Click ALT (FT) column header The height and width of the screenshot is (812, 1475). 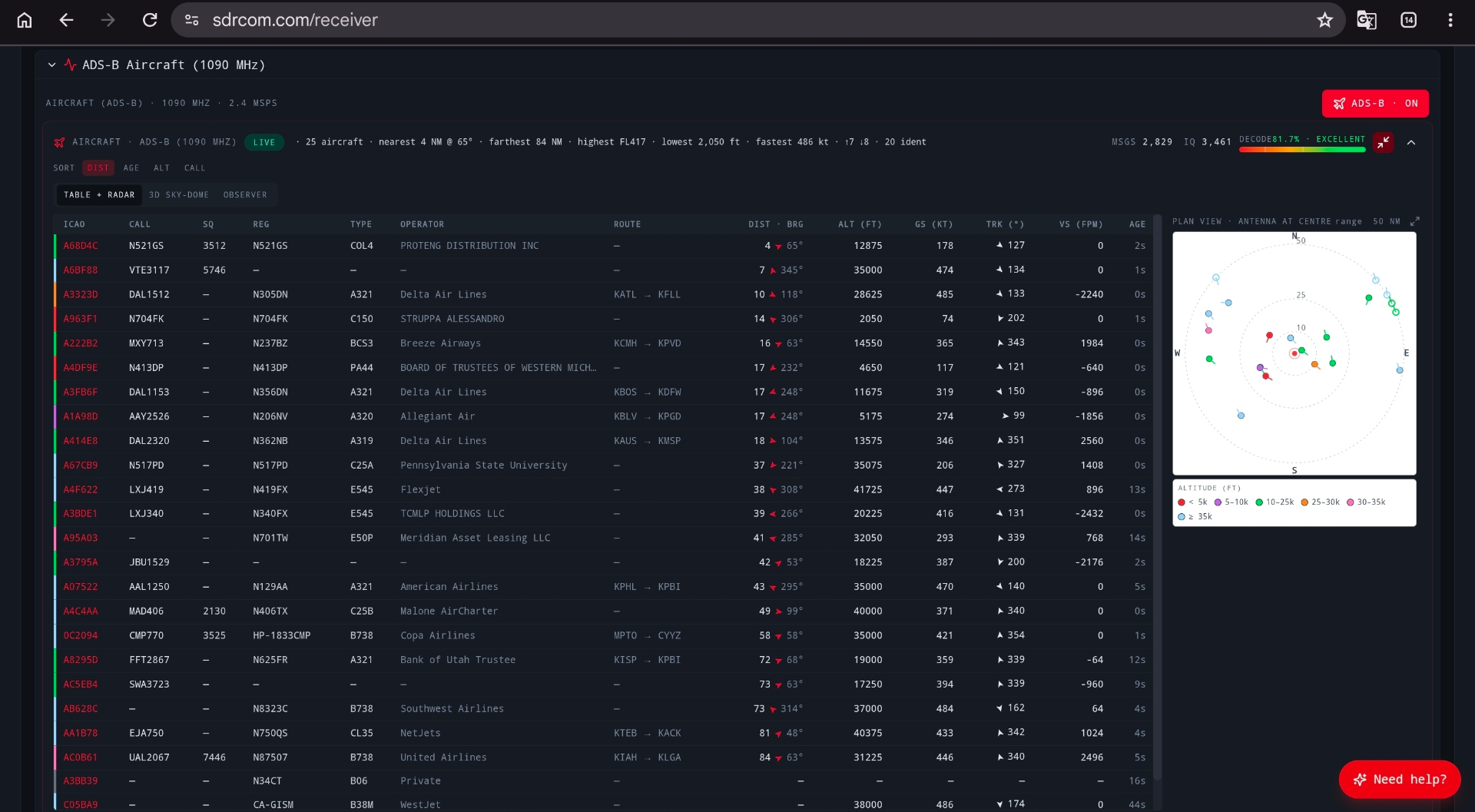click(860, 224)
